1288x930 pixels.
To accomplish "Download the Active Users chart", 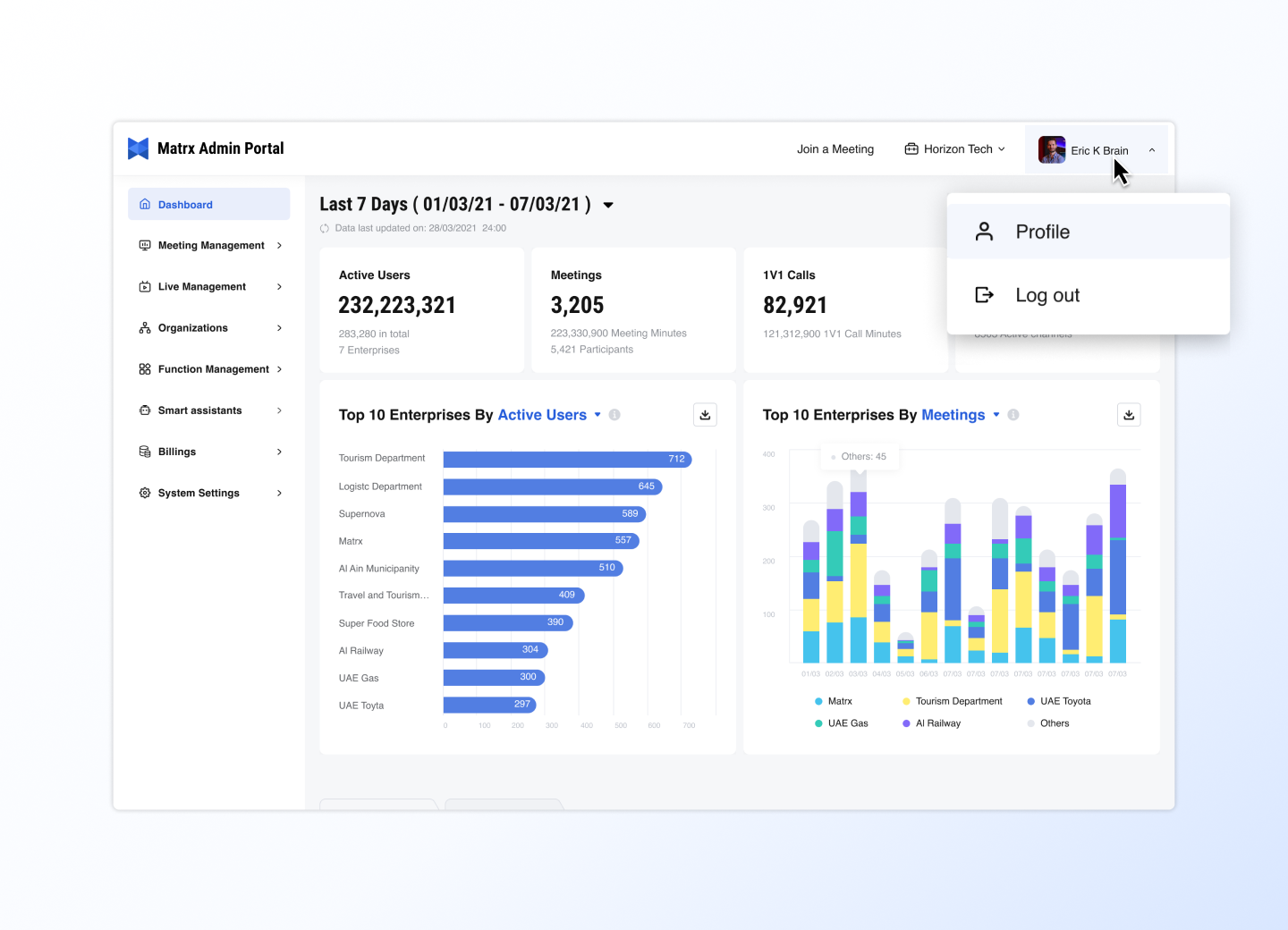I will click(705, 415).
